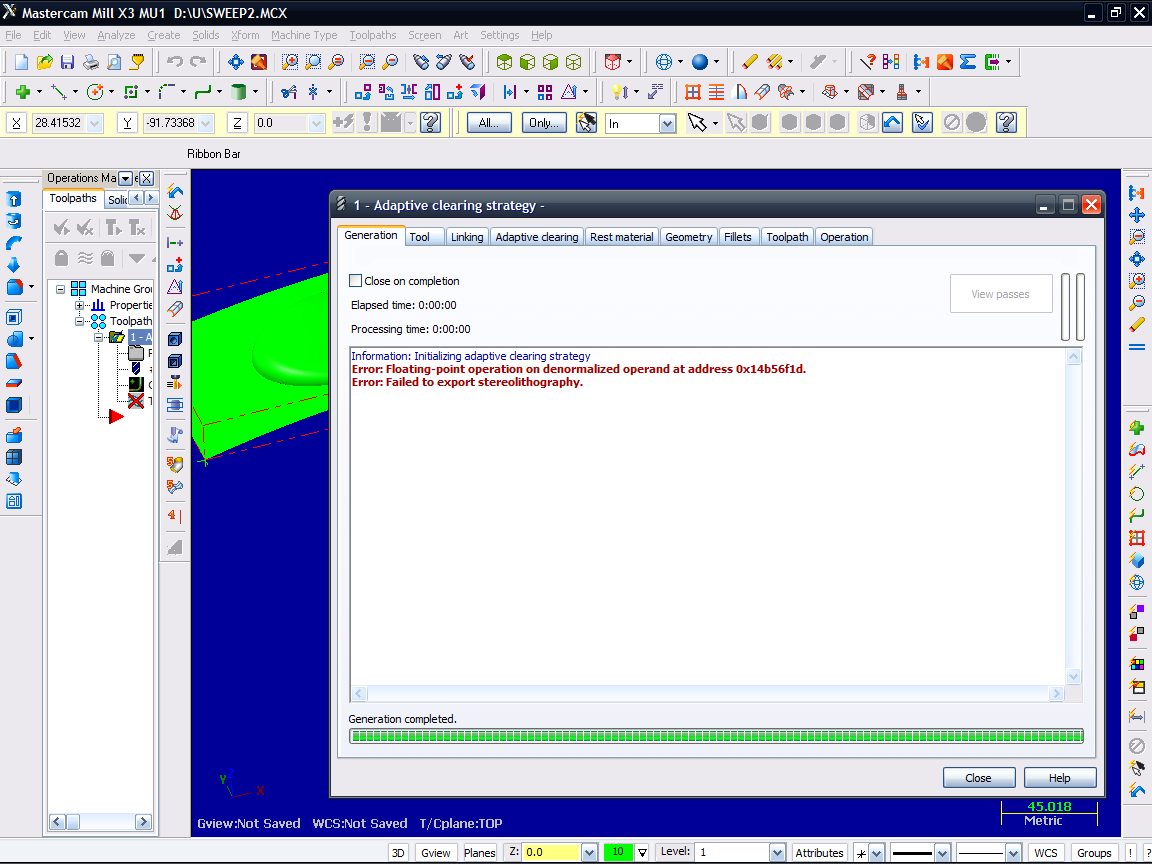Open the Xform menu
Viewport: 1152px width, 864px height.
click(245, 35)
